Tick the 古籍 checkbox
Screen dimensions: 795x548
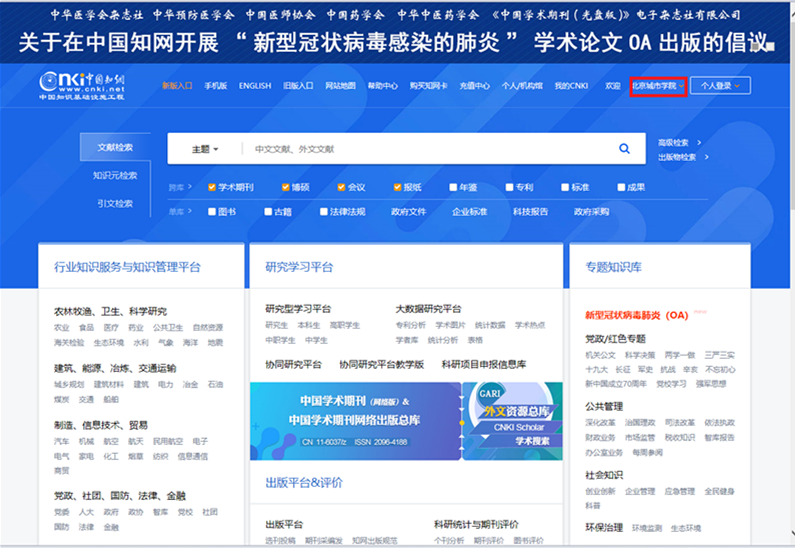[x=268, y=211]
